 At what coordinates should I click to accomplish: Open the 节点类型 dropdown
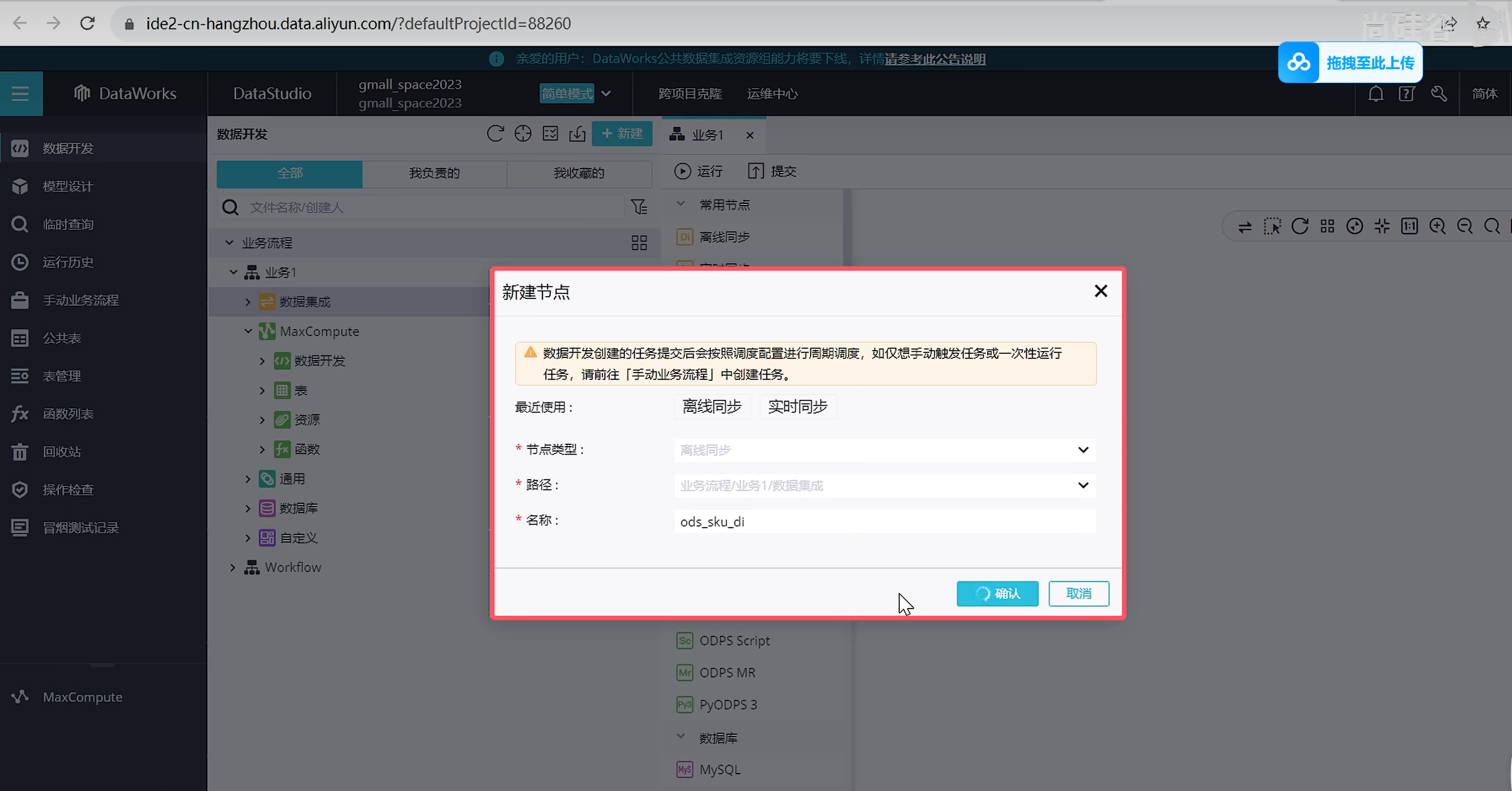coord(884,450)
